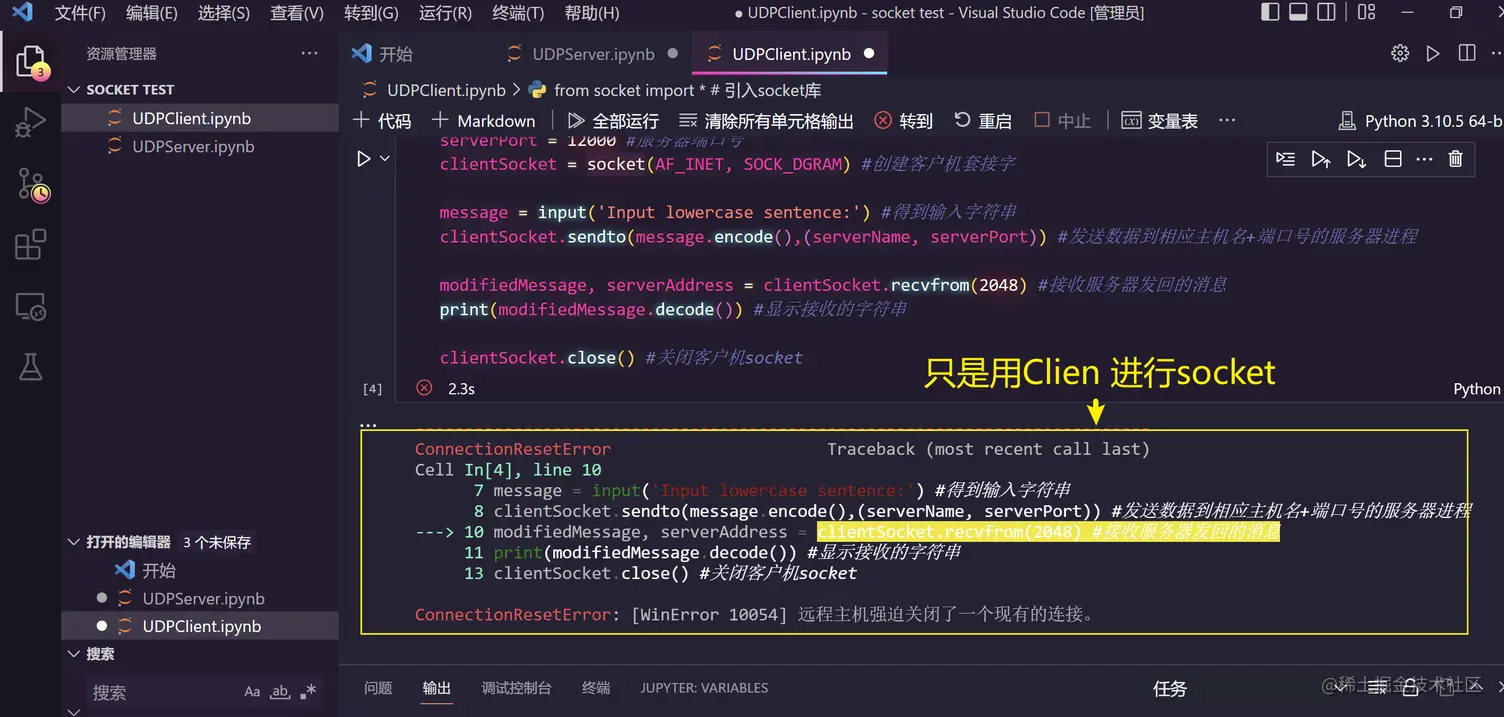Select the Python 3.10.5 64-bit kernel
This screenshot has width=1504, height=717.
coord(1419,120)
